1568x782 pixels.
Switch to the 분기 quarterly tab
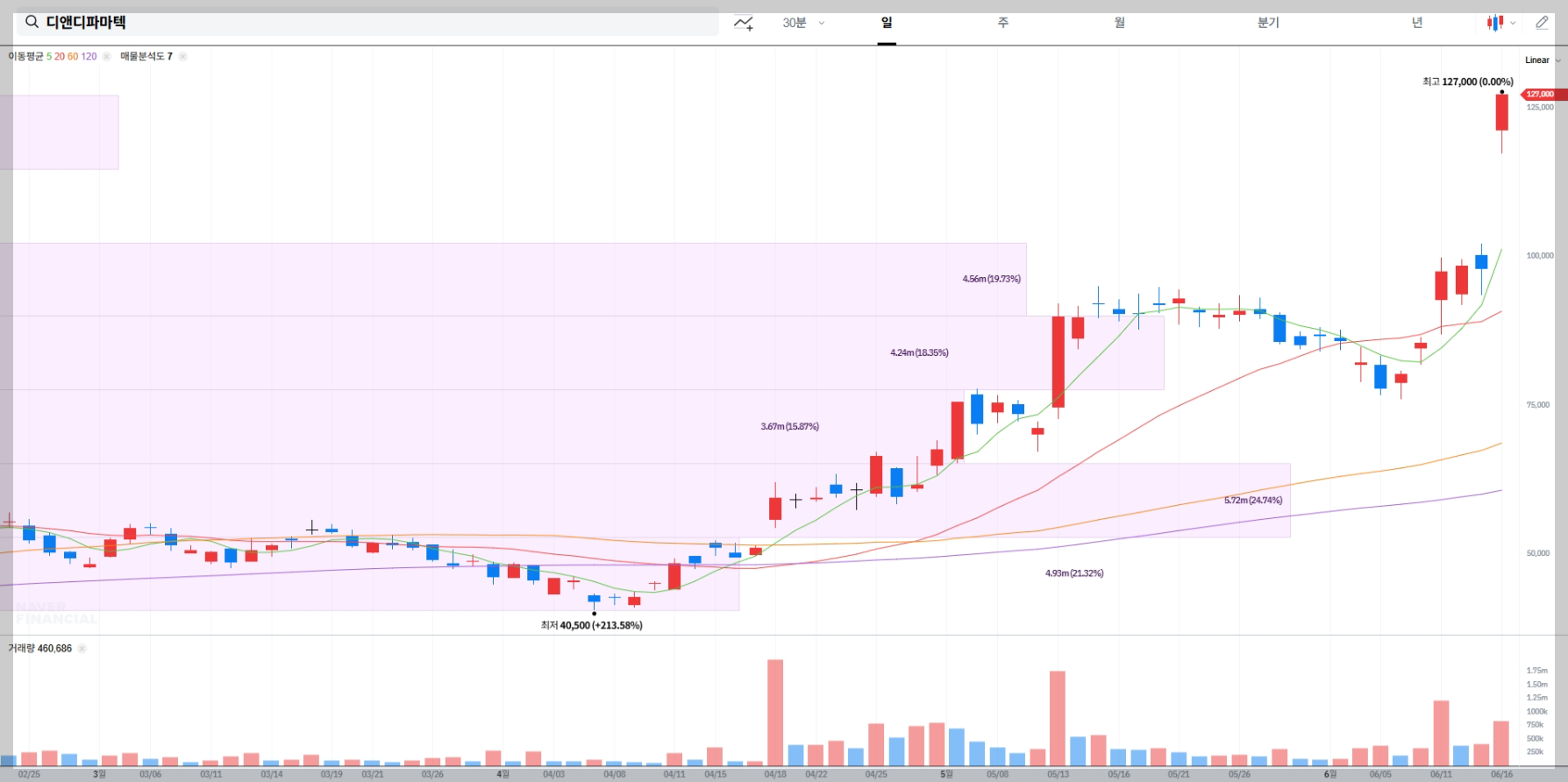coord(1268,23)
